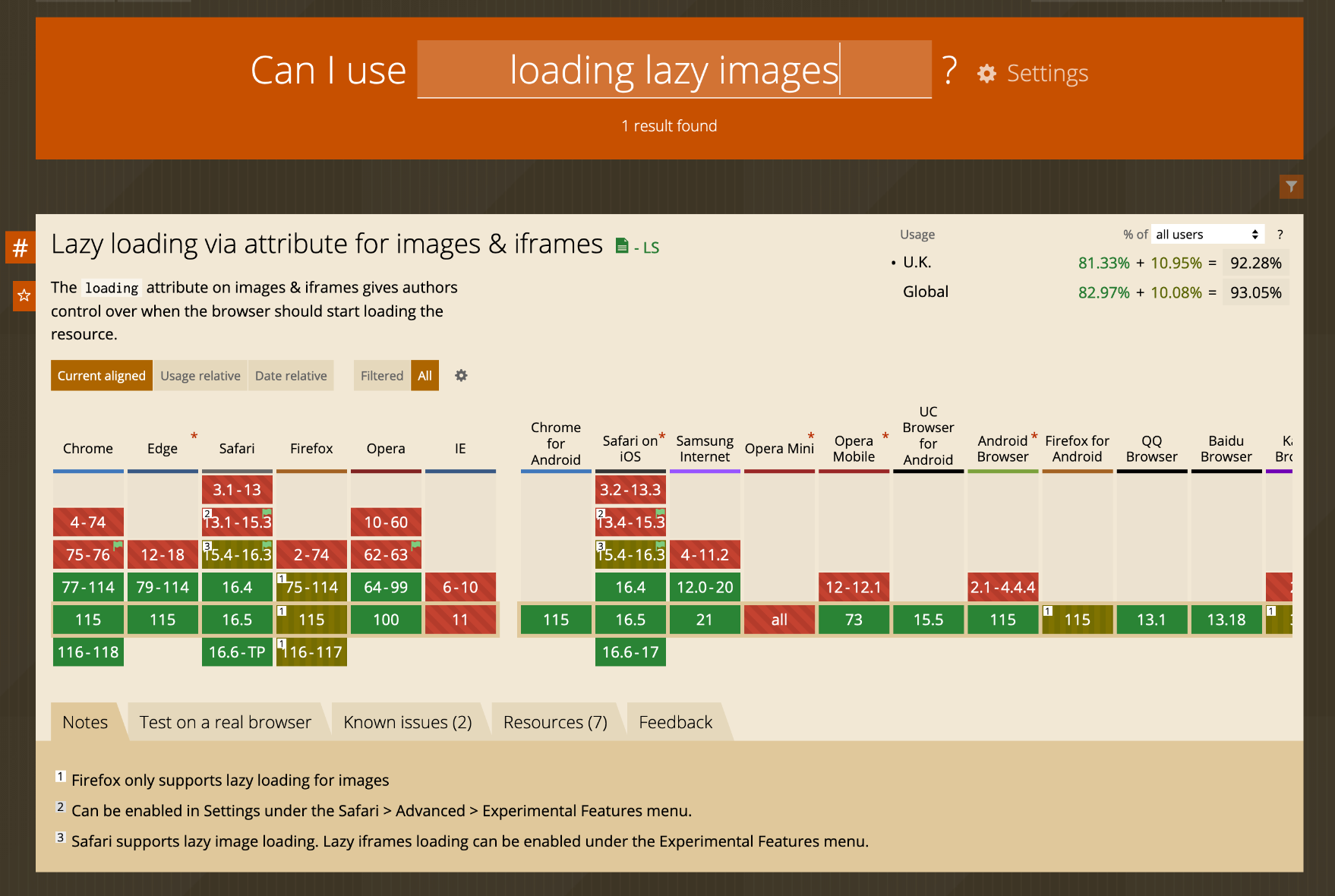Select UC Browser 15.5 cell
Image resolution: width=1335 pixels, height=896 pixels.
[x=928, y=620]
